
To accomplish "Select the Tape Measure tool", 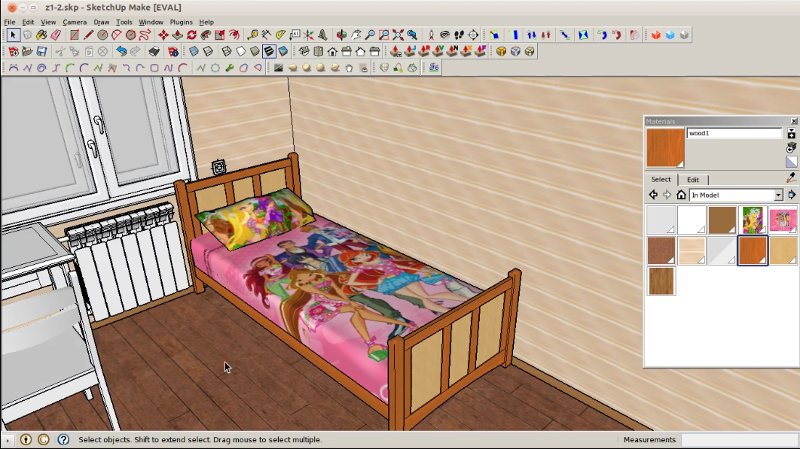I will 253,35.
